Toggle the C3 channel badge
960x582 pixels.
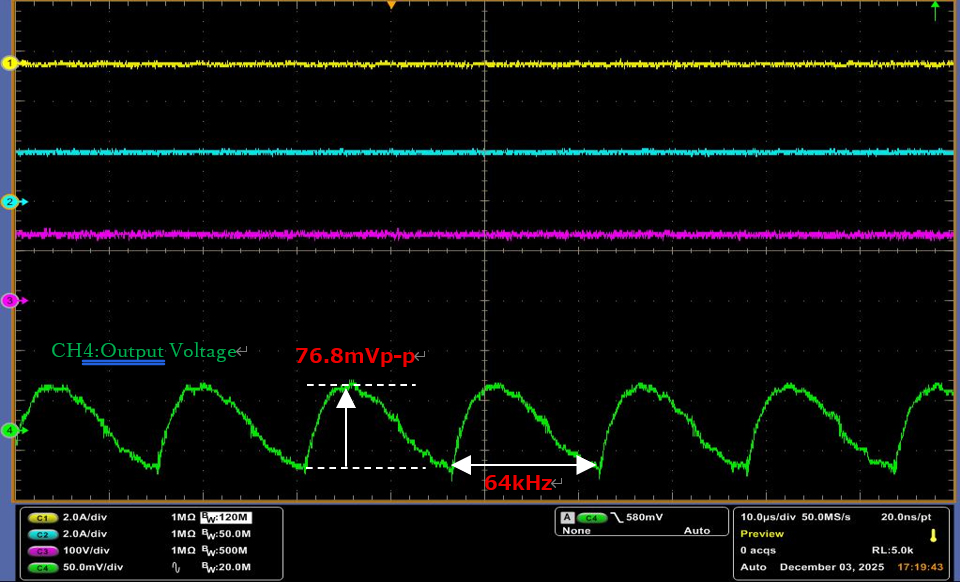coord(43,551)
